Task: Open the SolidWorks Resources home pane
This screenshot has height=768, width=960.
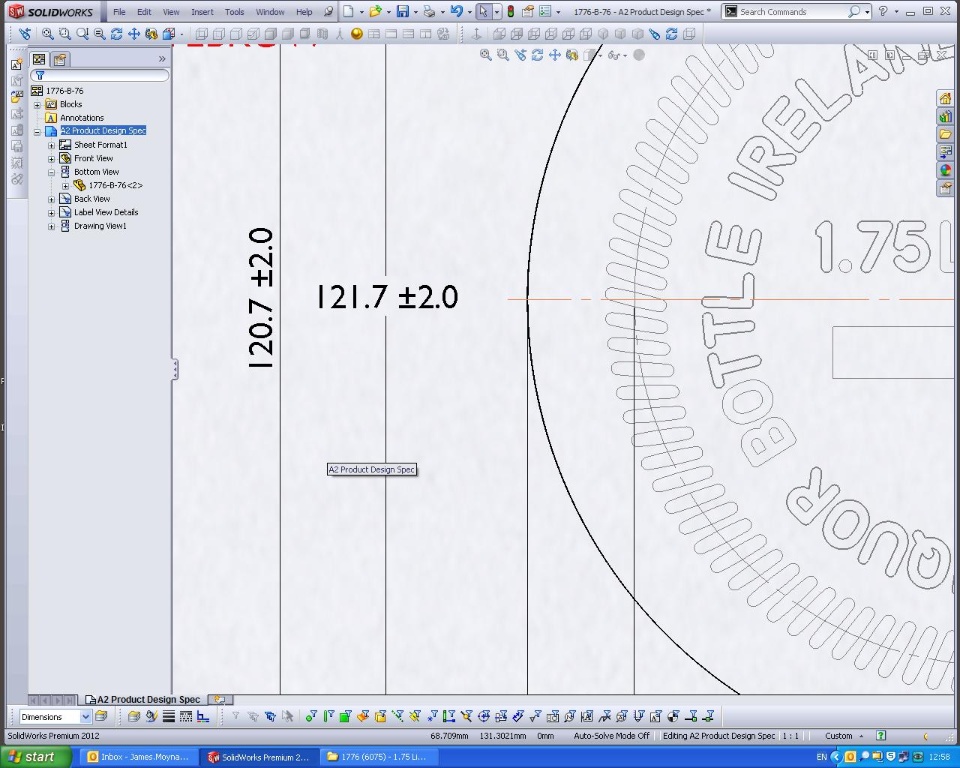Action: [945, 99]
